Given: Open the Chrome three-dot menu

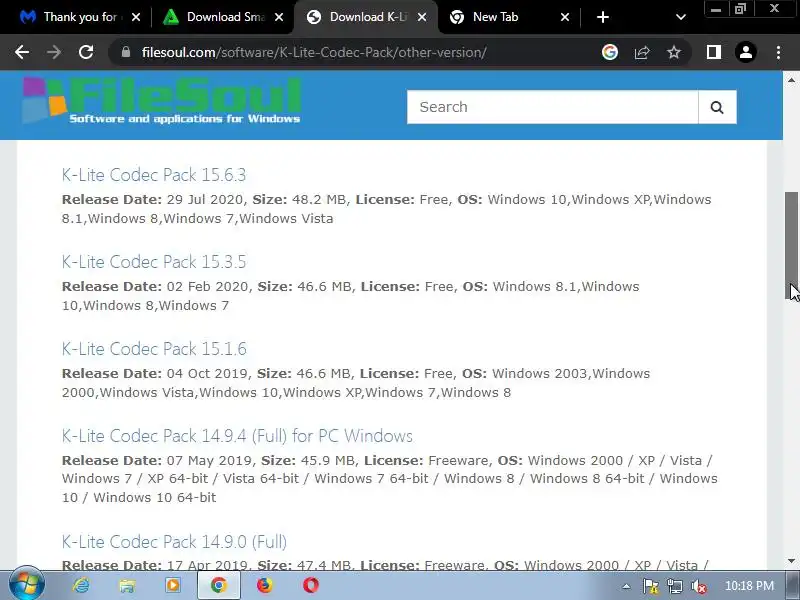Looking at the screenshot, I should coord(778,52).
